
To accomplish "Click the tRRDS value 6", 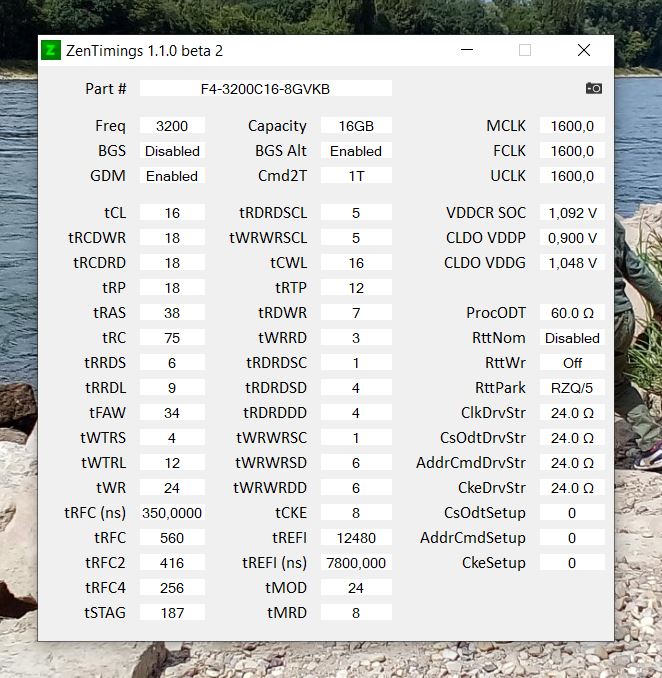I will (172, 363).
